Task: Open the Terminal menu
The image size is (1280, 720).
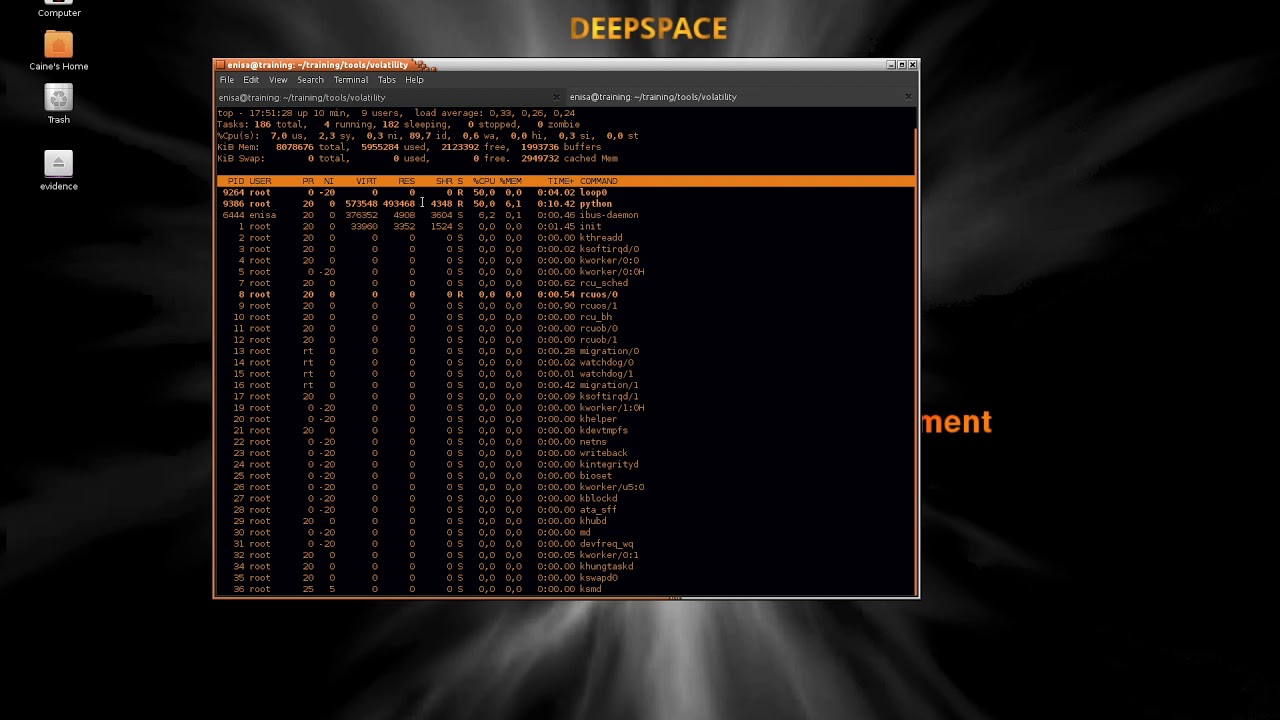Action: pos(351,80)
